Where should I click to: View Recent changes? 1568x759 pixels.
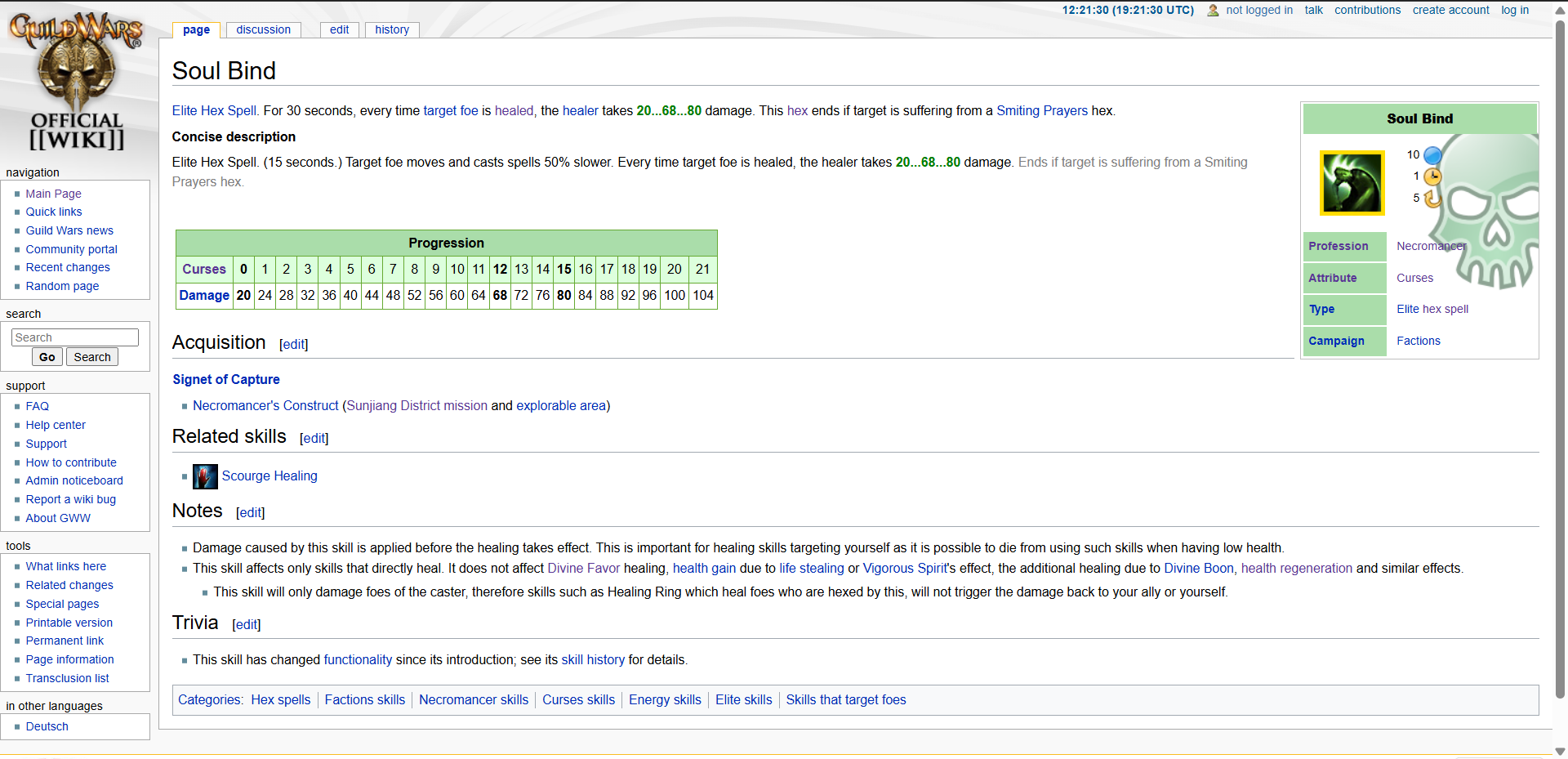point(68,267)
